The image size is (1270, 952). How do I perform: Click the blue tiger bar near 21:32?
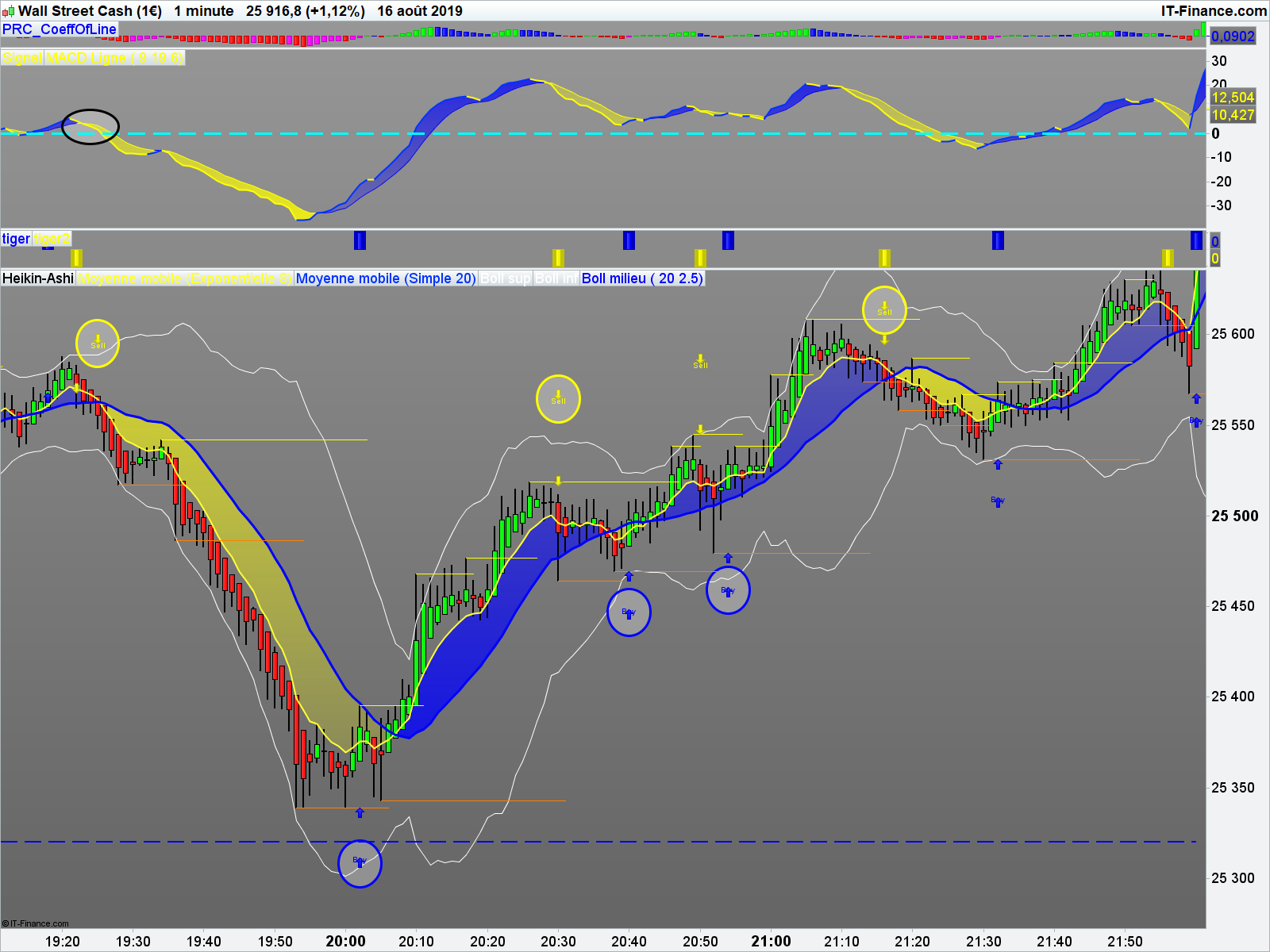(x=998, y=240)
